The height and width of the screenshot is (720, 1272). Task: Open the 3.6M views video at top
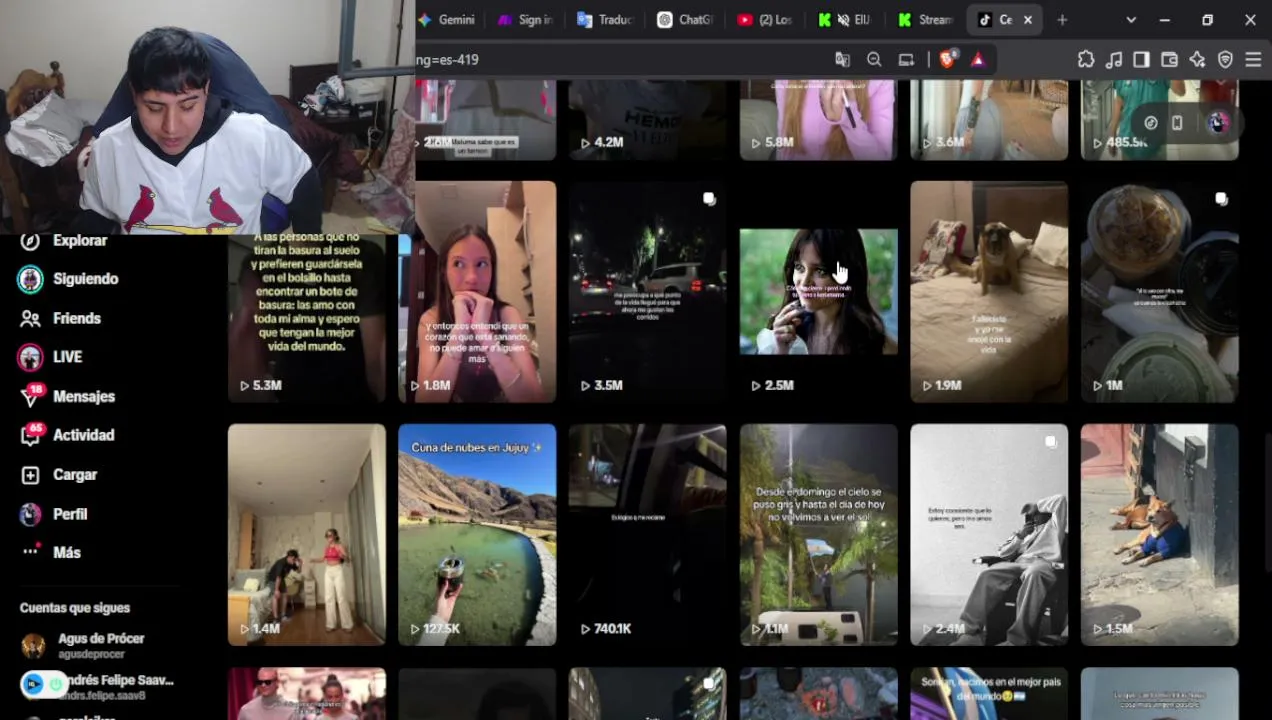[989, 120]
